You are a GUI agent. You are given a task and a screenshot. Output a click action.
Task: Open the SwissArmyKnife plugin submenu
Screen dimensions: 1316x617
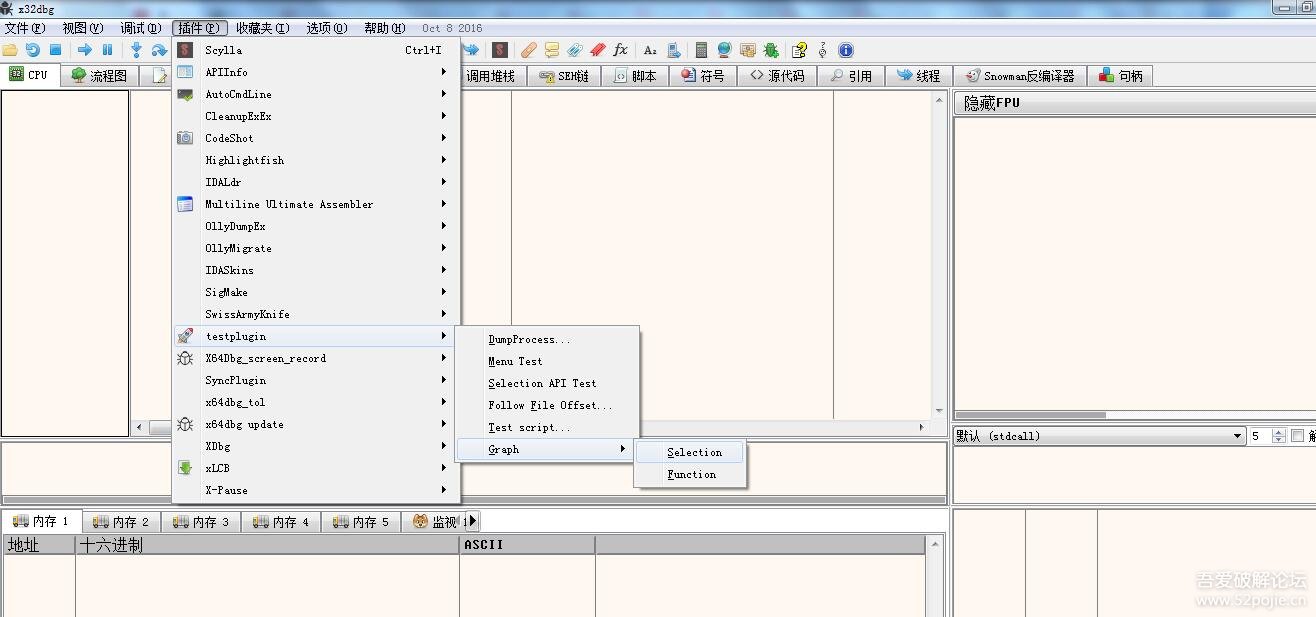(316, 314)
